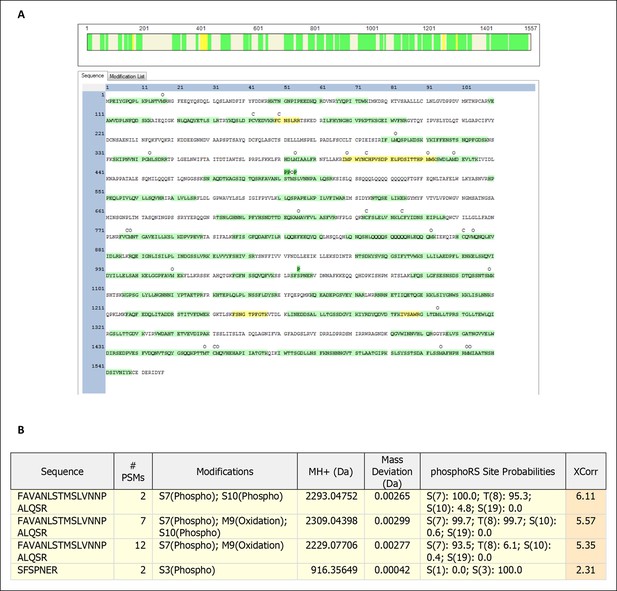This screenshot has width=617, height=591.
Task: Click the row label 441 in sequence view
Action: [99, 172]
